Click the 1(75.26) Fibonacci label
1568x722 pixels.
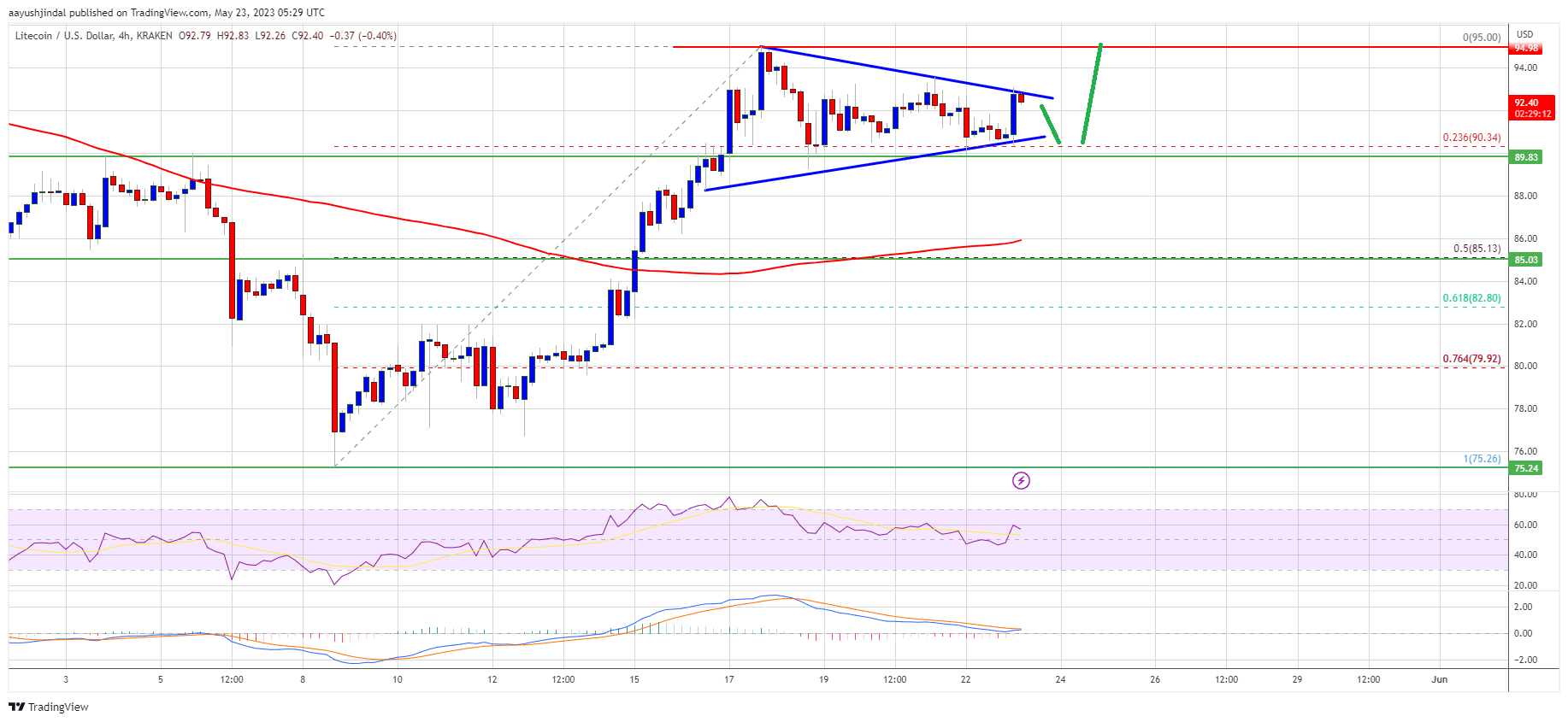(1482, 460)
